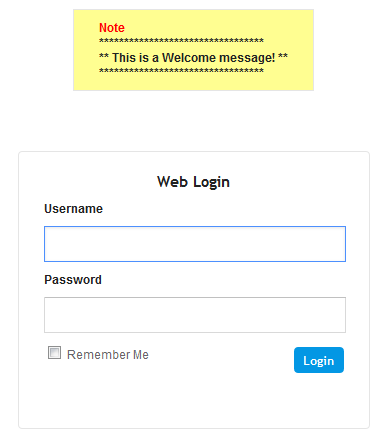This screenshot has width=388, height=446.
Task: Click the red Note heading
Action: tap(112, 28)
